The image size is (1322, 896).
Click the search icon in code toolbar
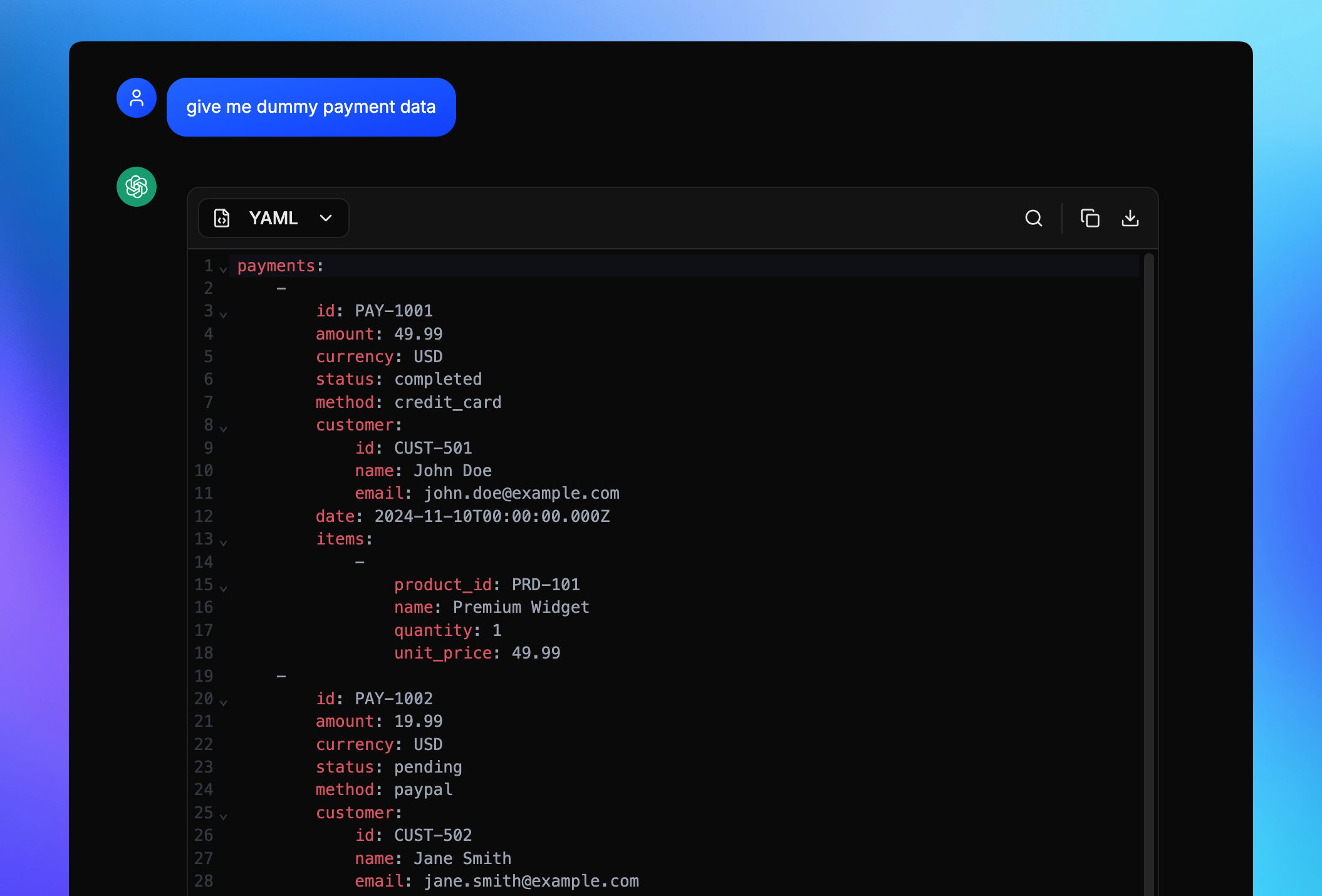click(x=1033, y=218)
